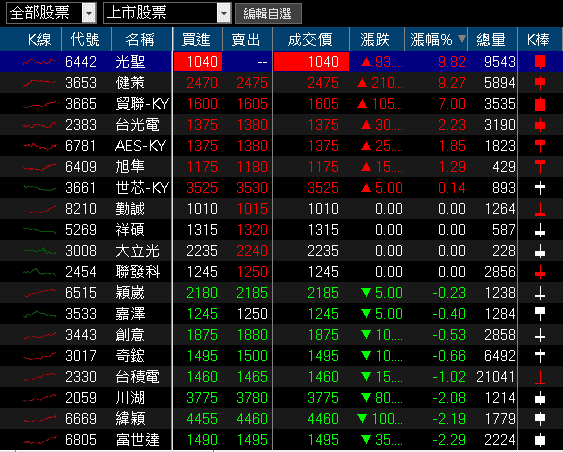
Task: Select stock name 穎崴
Action: (x=130, y=293)
